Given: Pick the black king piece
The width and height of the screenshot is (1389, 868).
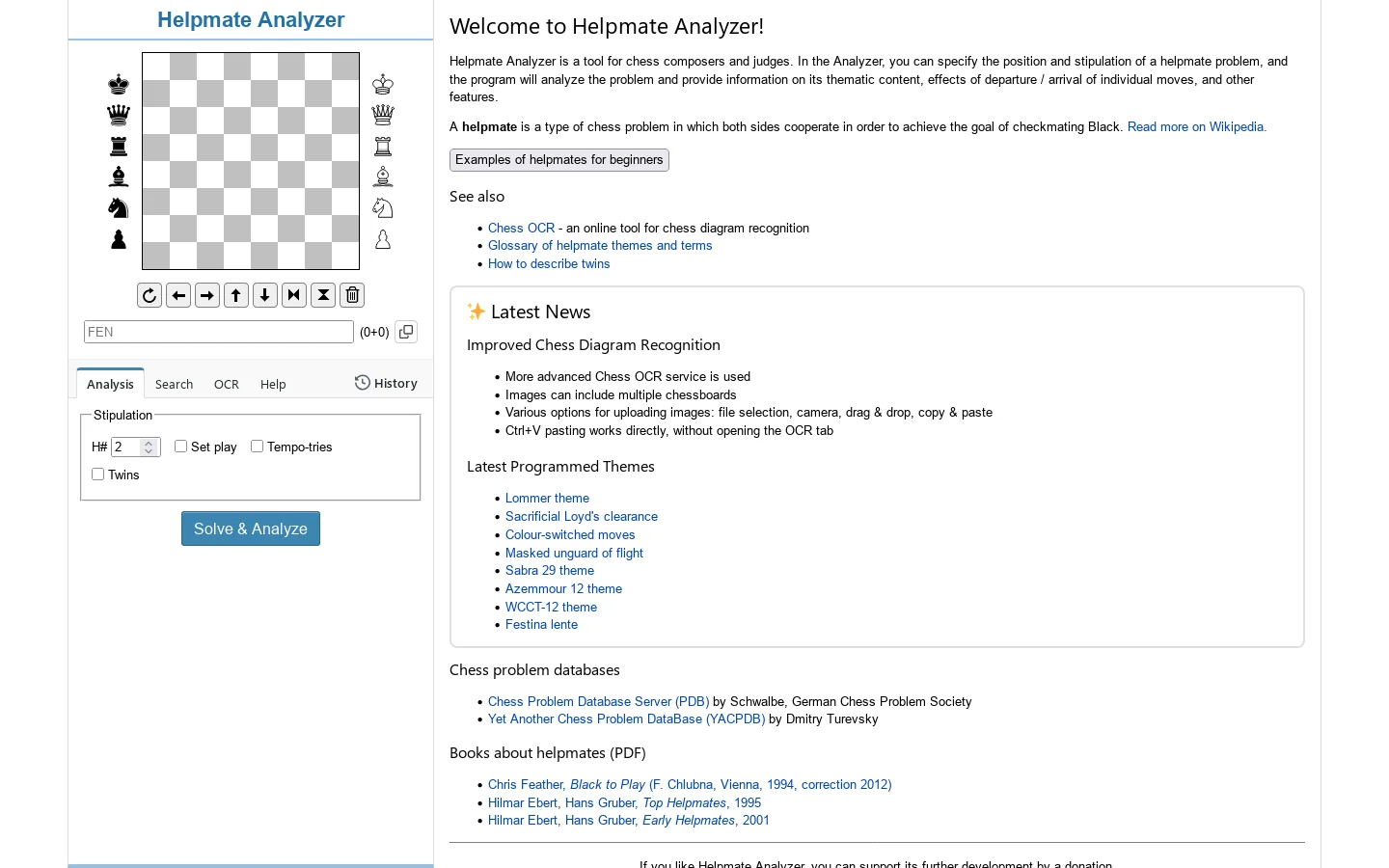Looking at the screenshot, I should coord(119,84).
